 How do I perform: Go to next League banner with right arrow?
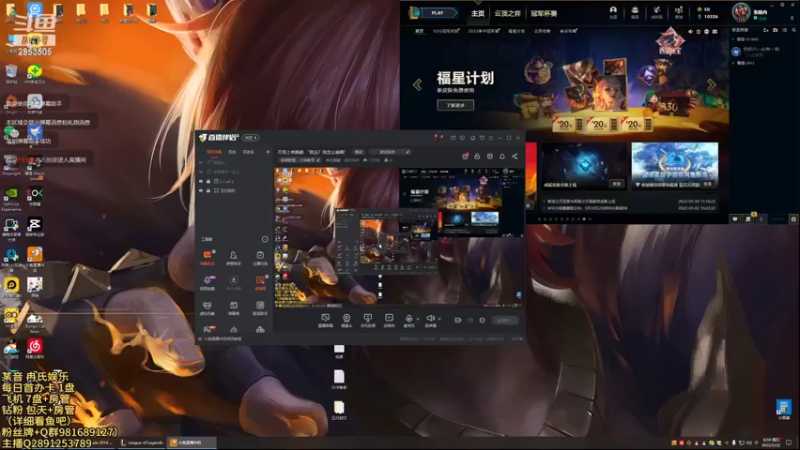pyautogui.click(x=711, y=85)
